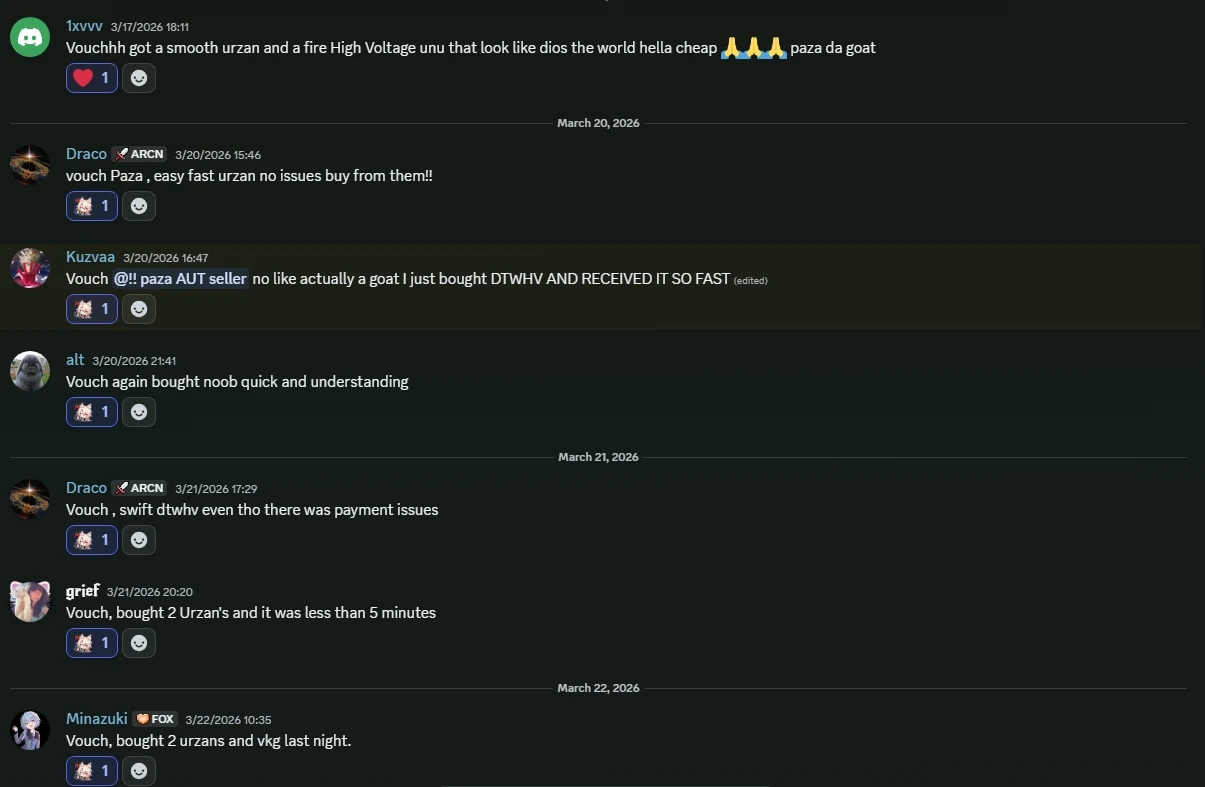
Task: Toggle the reaction under Kuzvaa's message
Action: (x=92, y=309)
